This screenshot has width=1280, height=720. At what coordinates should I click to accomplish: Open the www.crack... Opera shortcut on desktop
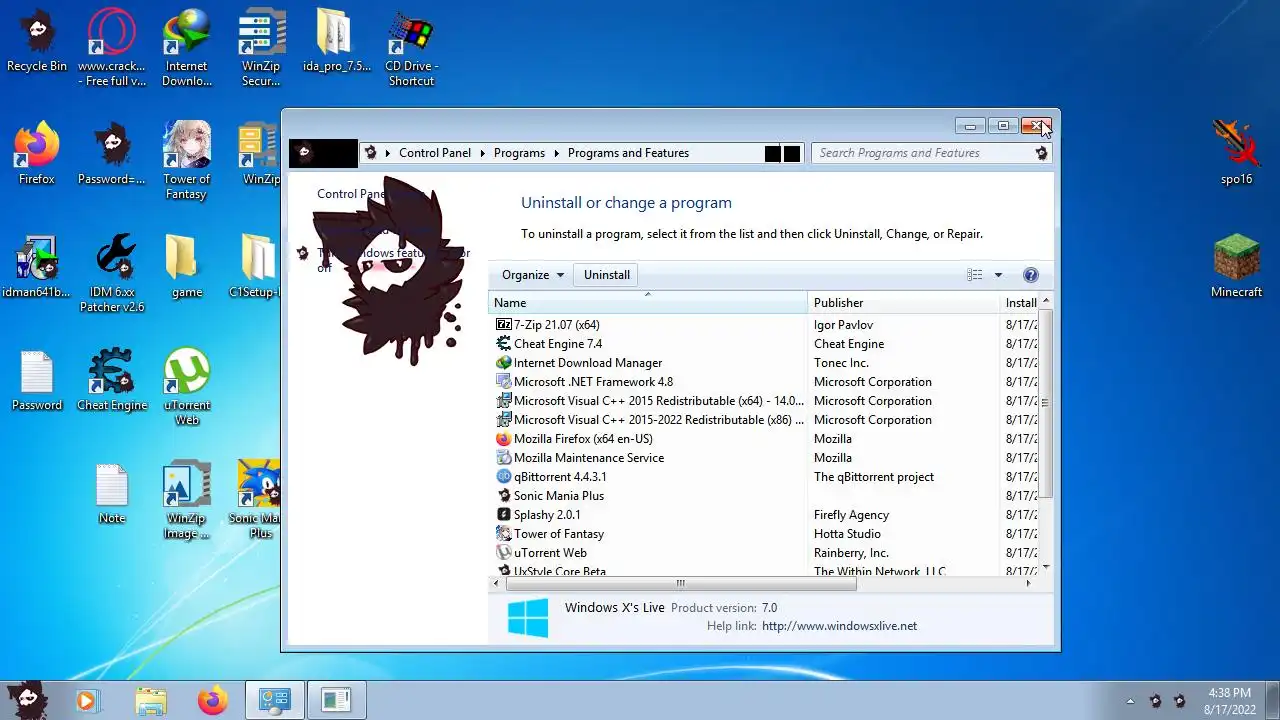(x=112, y=48)
